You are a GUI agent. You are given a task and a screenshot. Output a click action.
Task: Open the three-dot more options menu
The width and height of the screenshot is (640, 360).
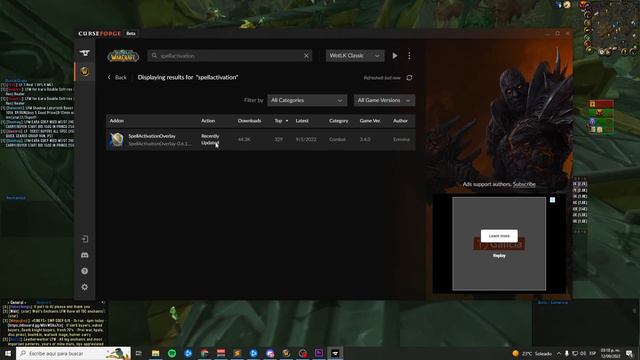pyautogui.click(x=409, y=56)
